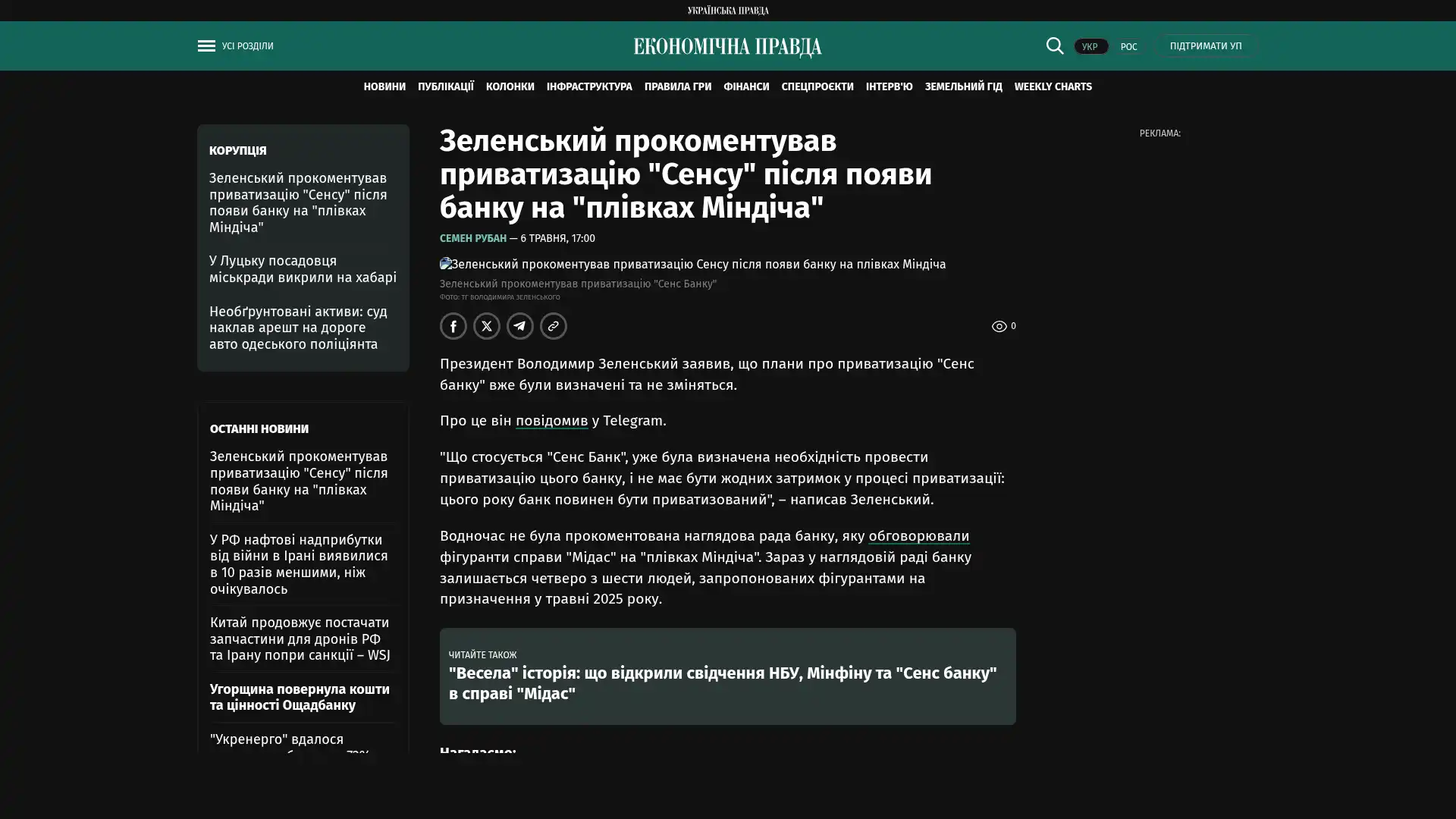
Task: Copy article link icon
Action: pyautogui.click(x=554, y=326)
